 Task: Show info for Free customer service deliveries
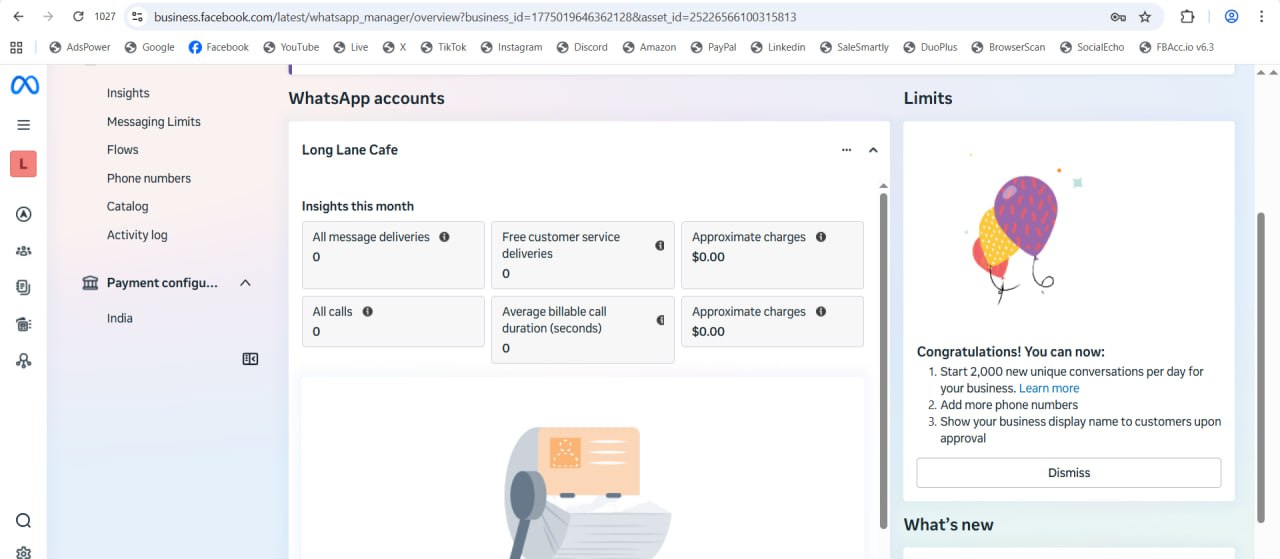660,246
